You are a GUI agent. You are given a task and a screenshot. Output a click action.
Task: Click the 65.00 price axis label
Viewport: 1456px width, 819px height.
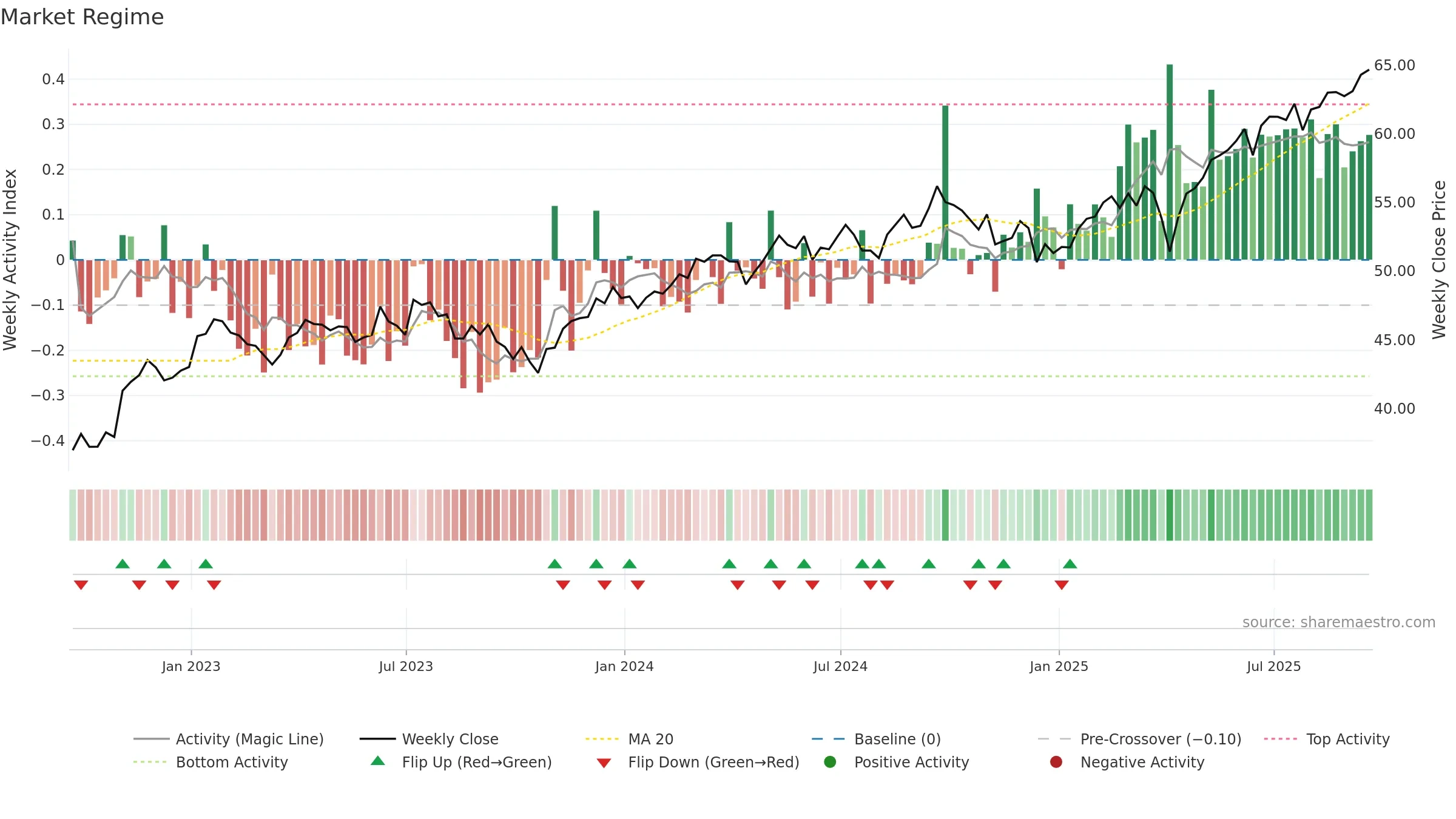(x=1395, y=65)
